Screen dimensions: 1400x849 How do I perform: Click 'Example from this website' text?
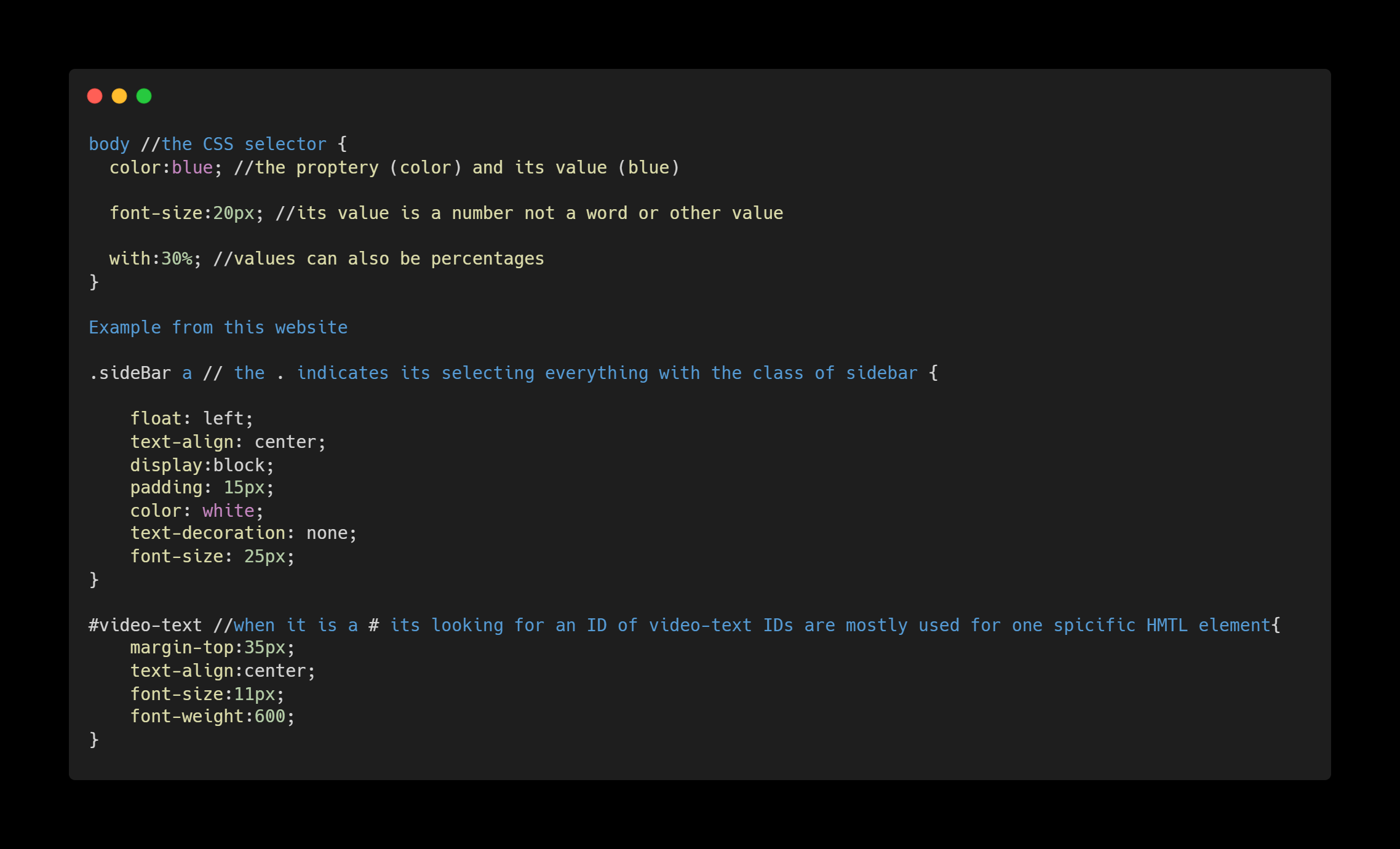point(218,327)
